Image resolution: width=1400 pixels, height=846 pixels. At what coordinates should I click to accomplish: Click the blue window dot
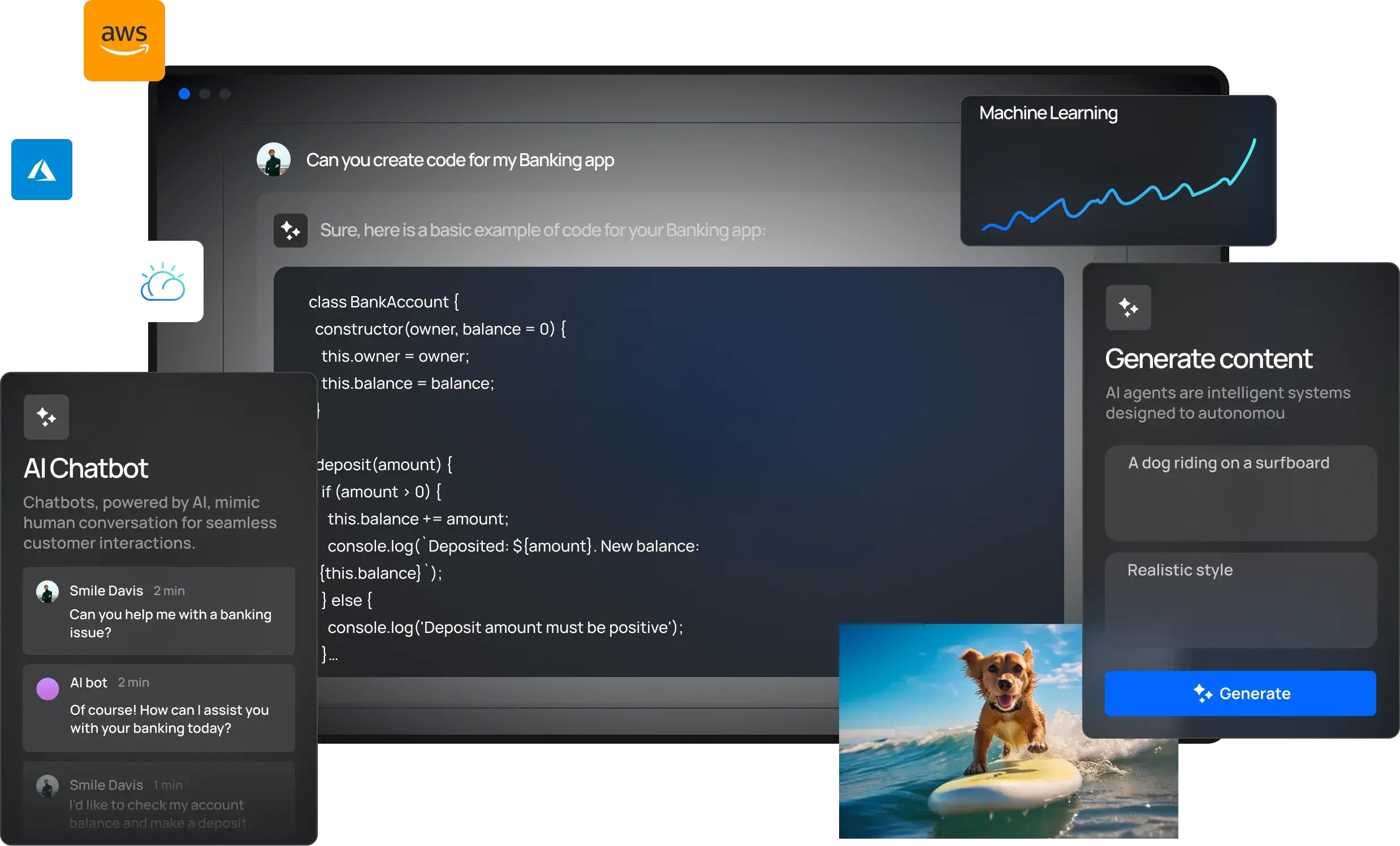pos(184,94)
